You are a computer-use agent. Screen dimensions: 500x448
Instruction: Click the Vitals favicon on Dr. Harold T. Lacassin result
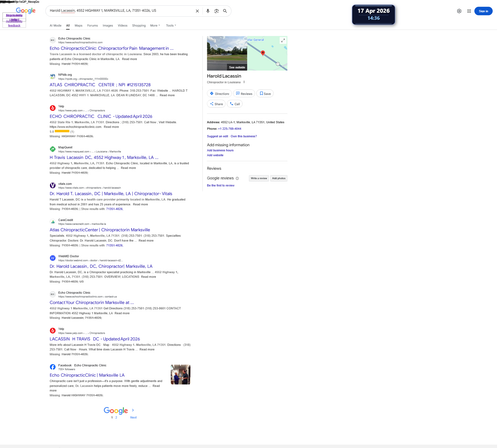pyautogui.click(x=53, y=185)
